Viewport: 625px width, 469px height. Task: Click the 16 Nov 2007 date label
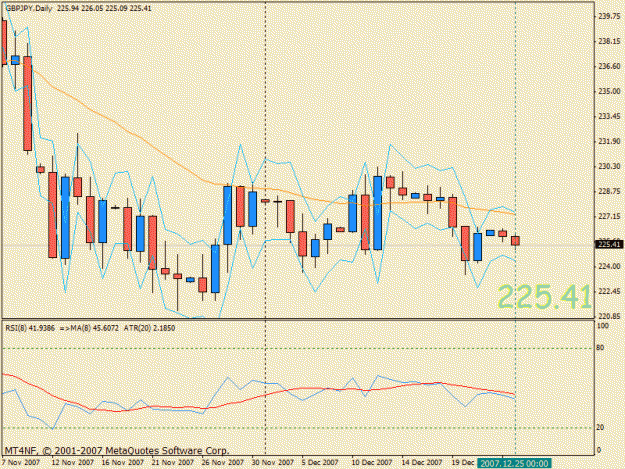(122, 463)
